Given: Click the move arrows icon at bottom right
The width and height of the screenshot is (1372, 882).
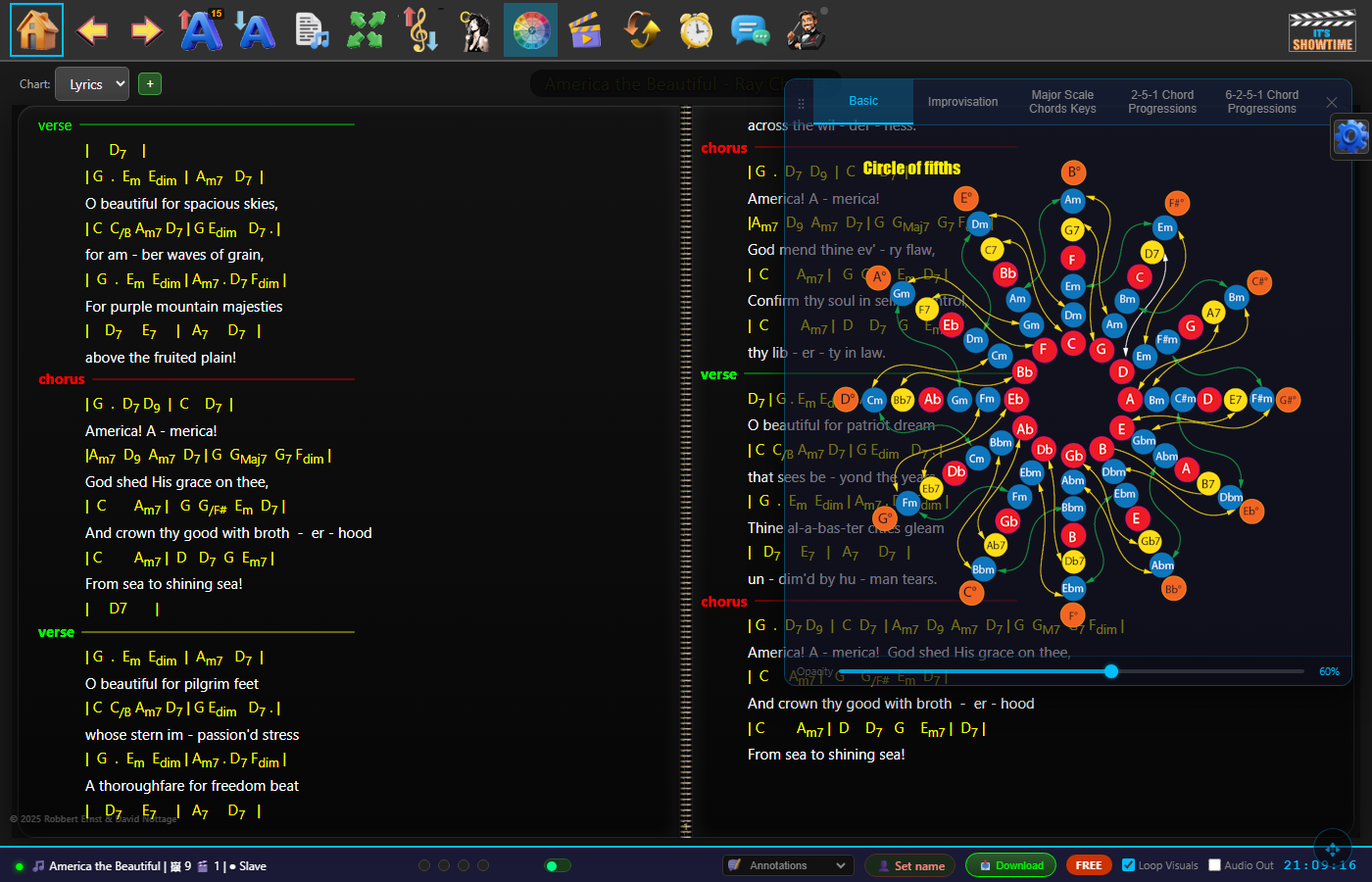Looking at the screenshot, I should [x=1332, y=849].
